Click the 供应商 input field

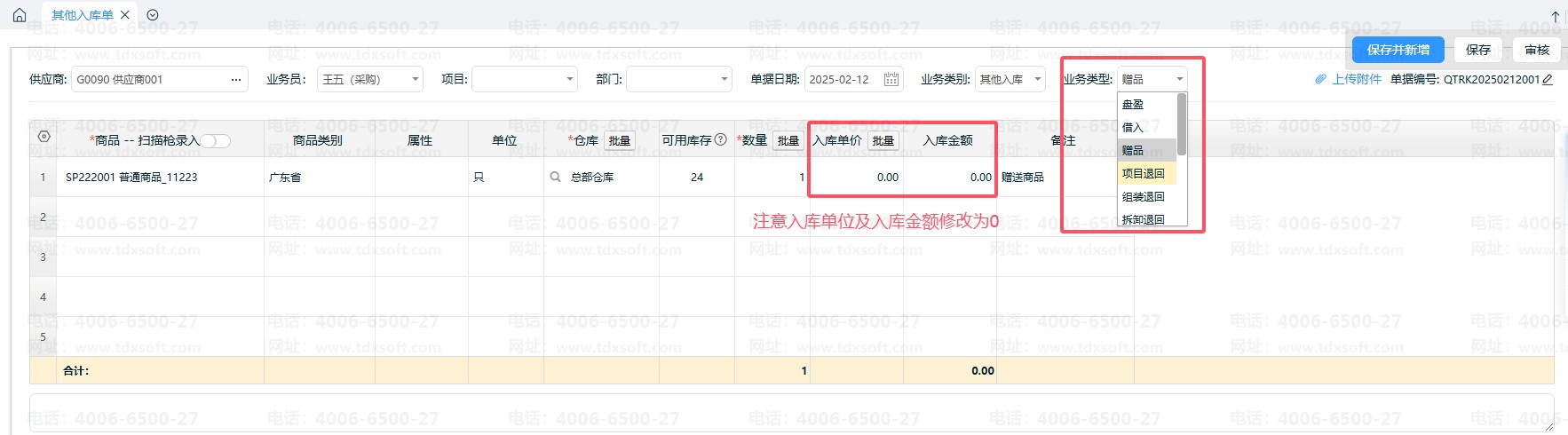coord(160,79)
